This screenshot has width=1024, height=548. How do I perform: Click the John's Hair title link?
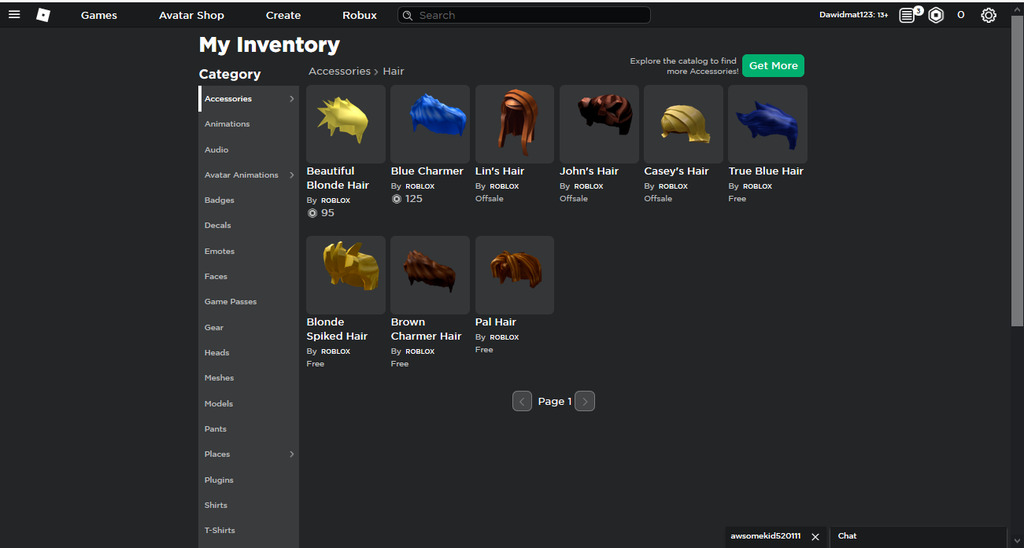coord(589,171)
